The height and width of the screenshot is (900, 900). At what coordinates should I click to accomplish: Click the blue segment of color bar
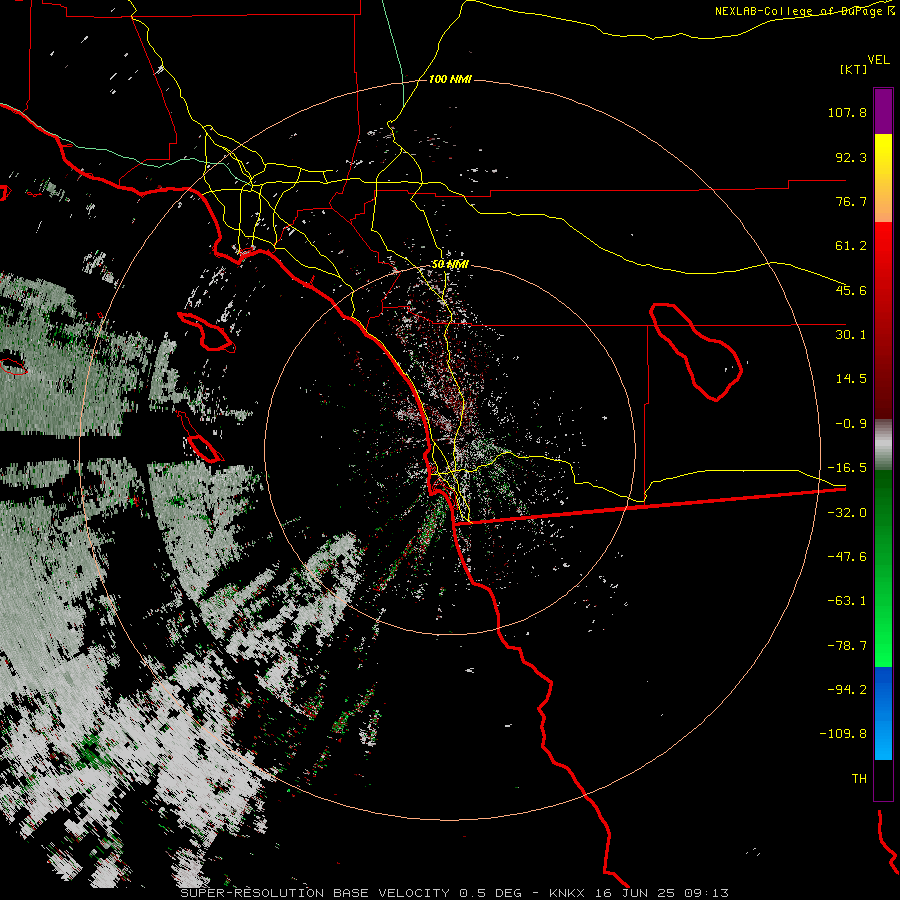(883, 713)
